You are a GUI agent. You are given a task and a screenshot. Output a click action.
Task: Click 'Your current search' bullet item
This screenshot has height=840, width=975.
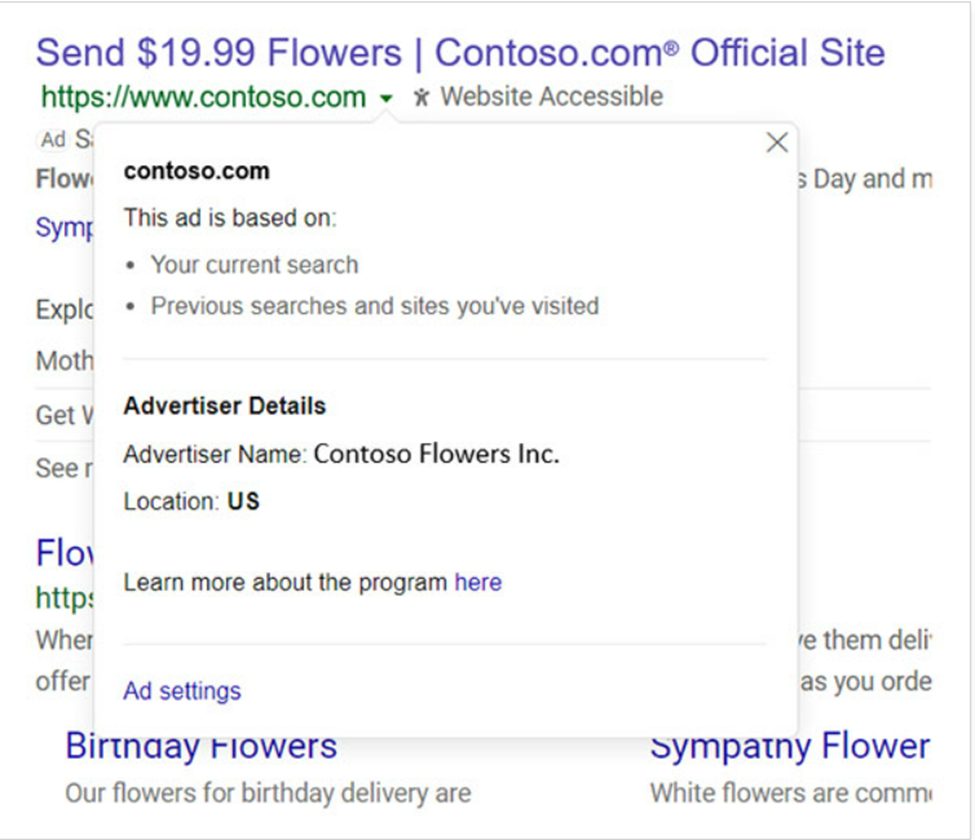(x=254, y=265)
